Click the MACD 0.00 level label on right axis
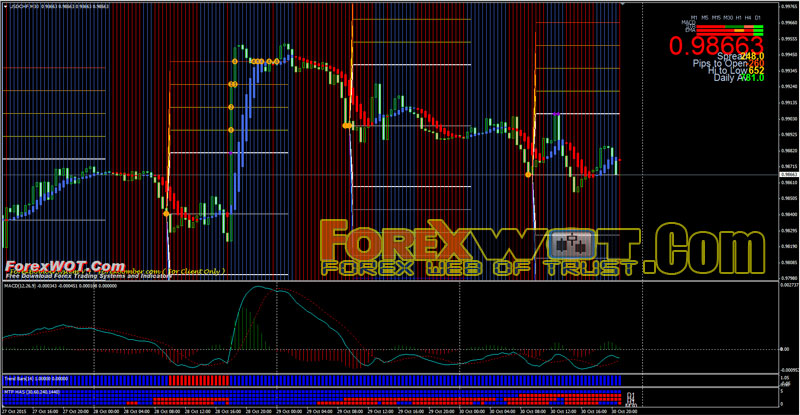Image resolution: width=800 pixels, height=415 pixels. (785, 350)
